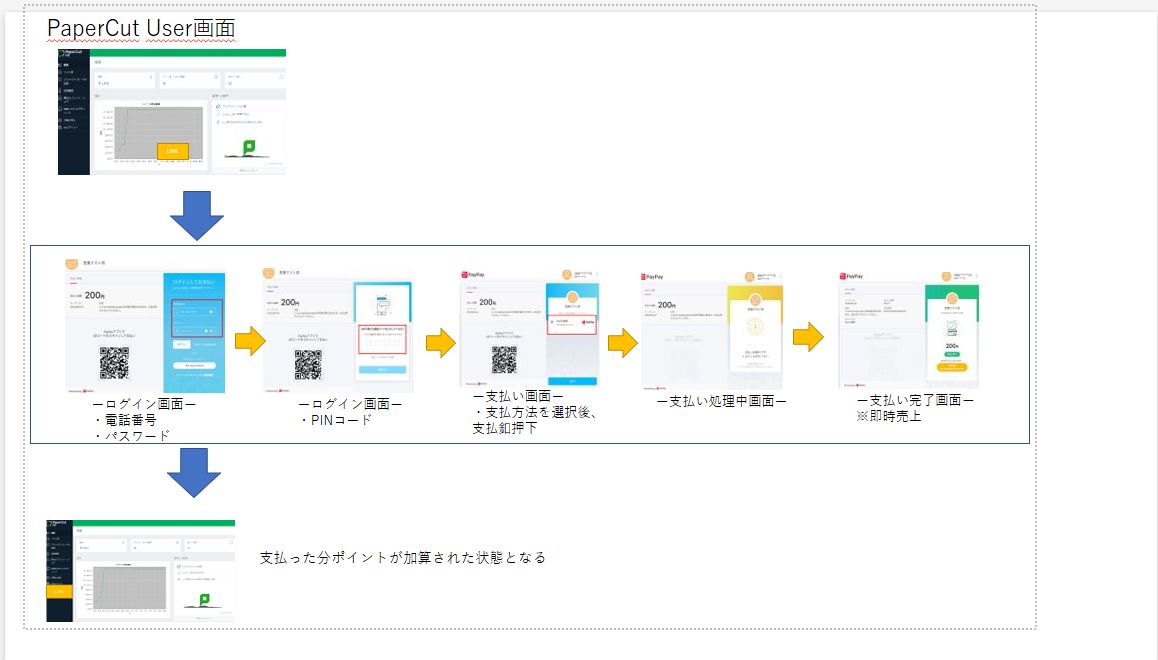Open the payment complete screen thumbnail
Viewport: 1158px width, 660px height.
pyautogui.click(x=908, y=329)
